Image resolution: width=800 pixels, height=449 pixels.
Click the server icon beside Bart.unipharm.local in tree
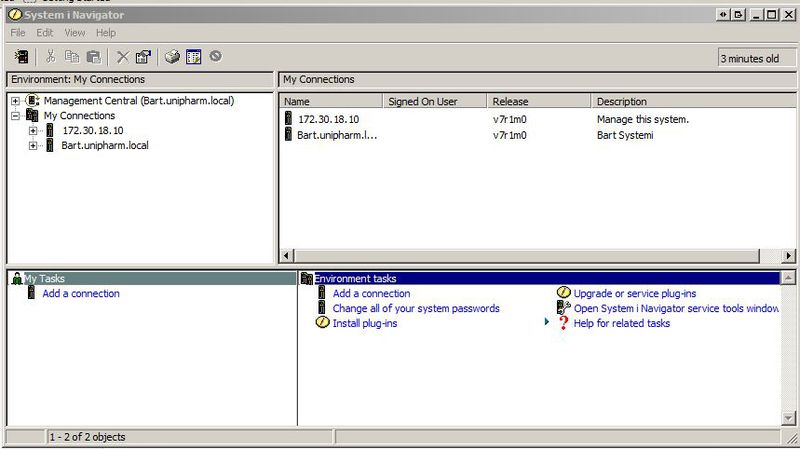50,145
